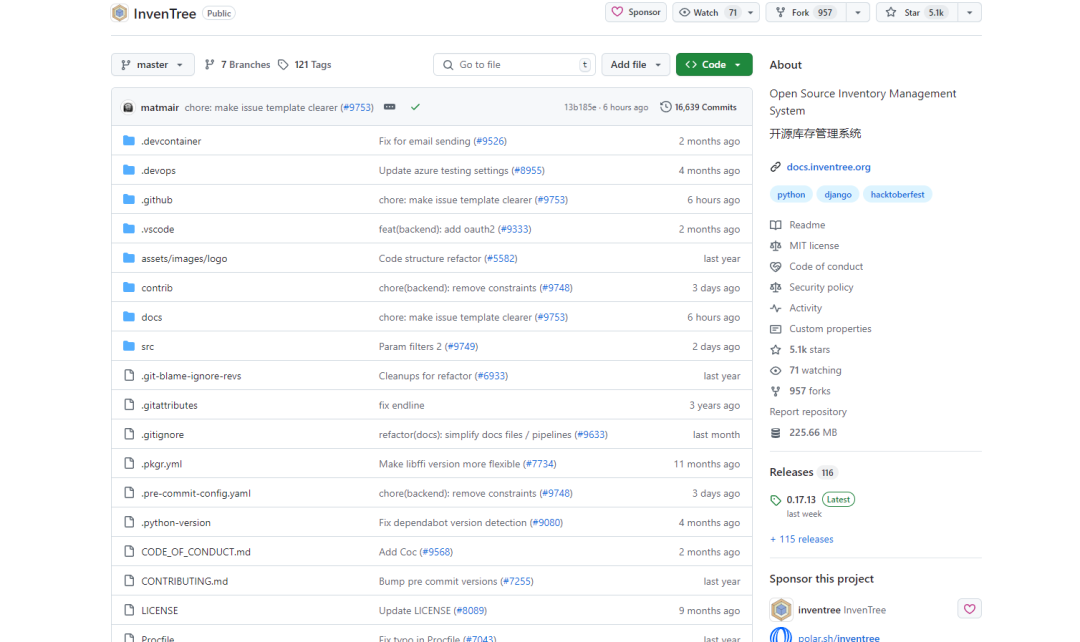This screenshot has height=642, width=1080.
Task: Click the .github folder icon
Action: (129, 199)
